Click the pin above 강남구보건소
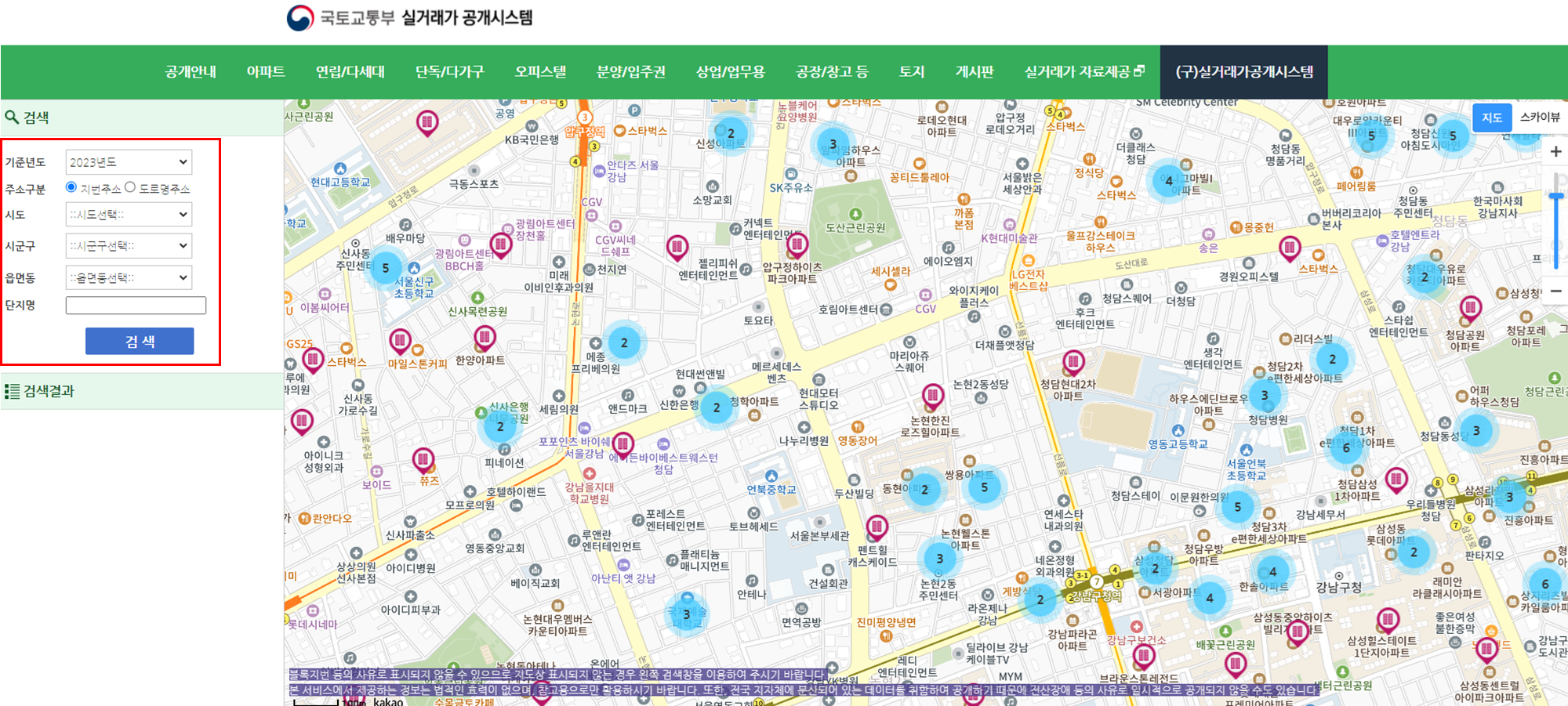Screen dimensions: 1568x706 tap(1143, 655)
